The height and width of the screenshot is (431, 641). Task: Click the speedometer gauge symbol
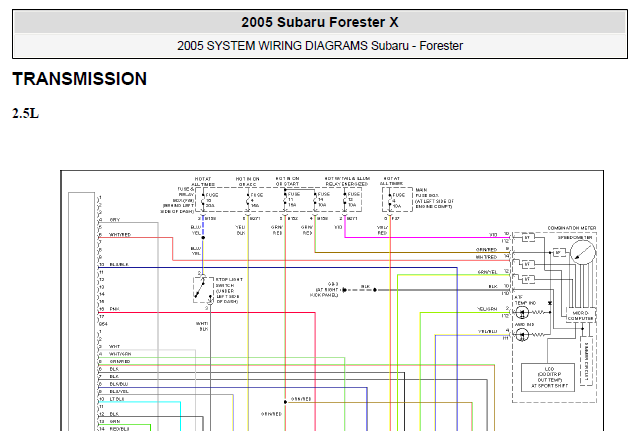[583, 253]
